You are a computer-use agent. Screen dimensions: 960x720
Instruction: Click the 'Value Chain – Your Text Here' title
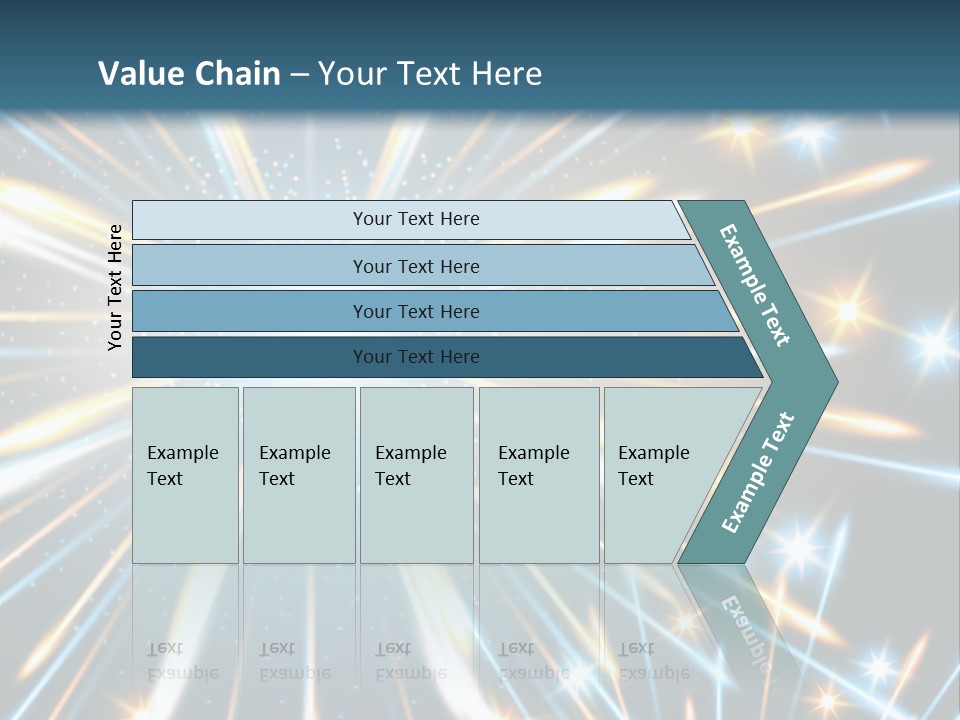[x=320, y=73]
